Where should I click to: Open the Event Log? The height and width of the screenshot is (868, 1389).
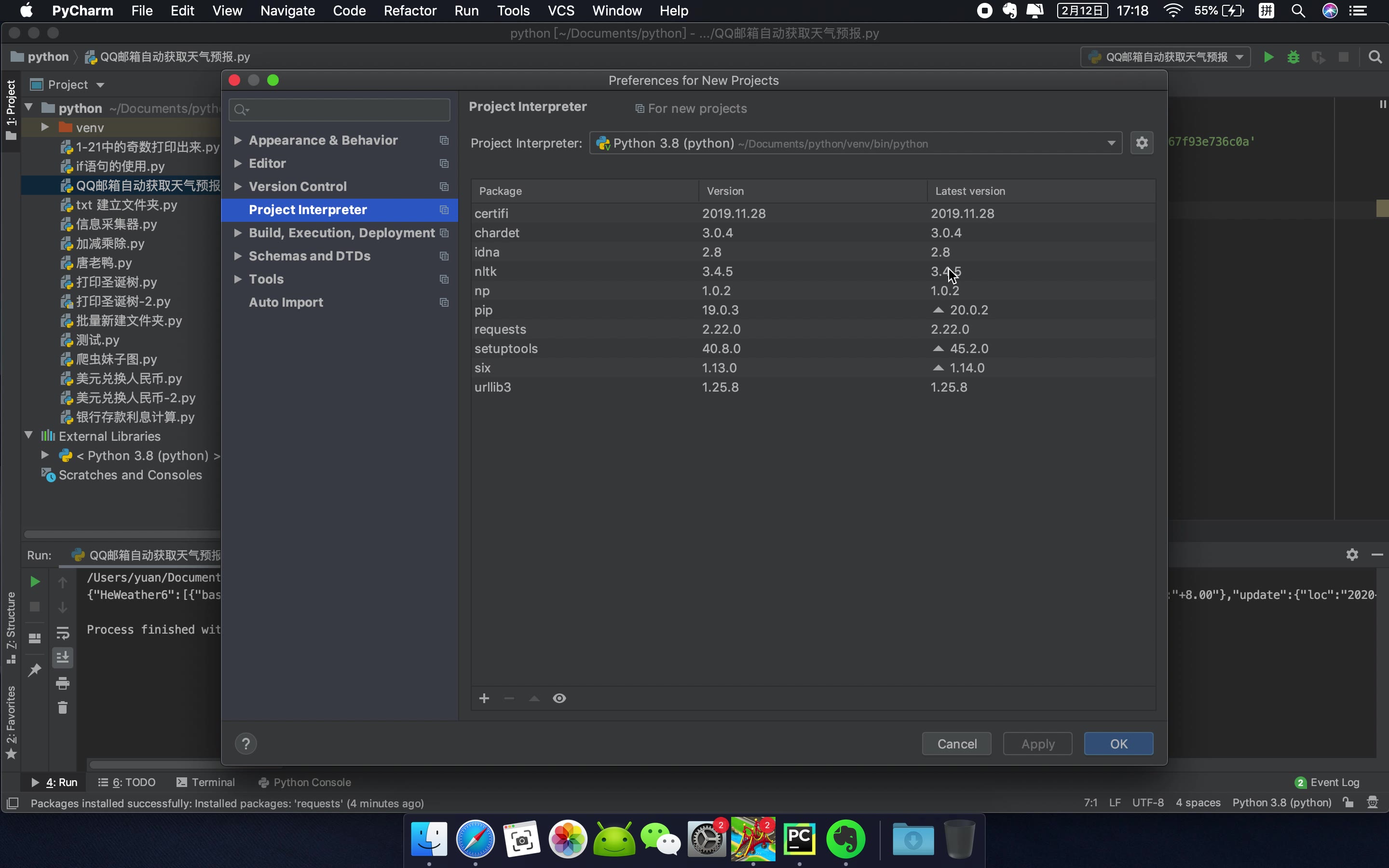point(1328,782)
